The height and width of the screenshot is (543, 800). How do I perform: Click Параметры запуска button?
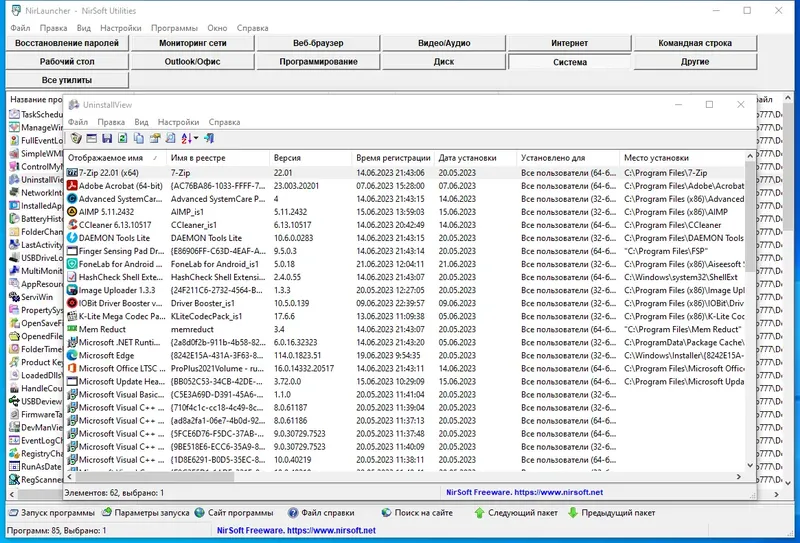[x=145, y=513]
